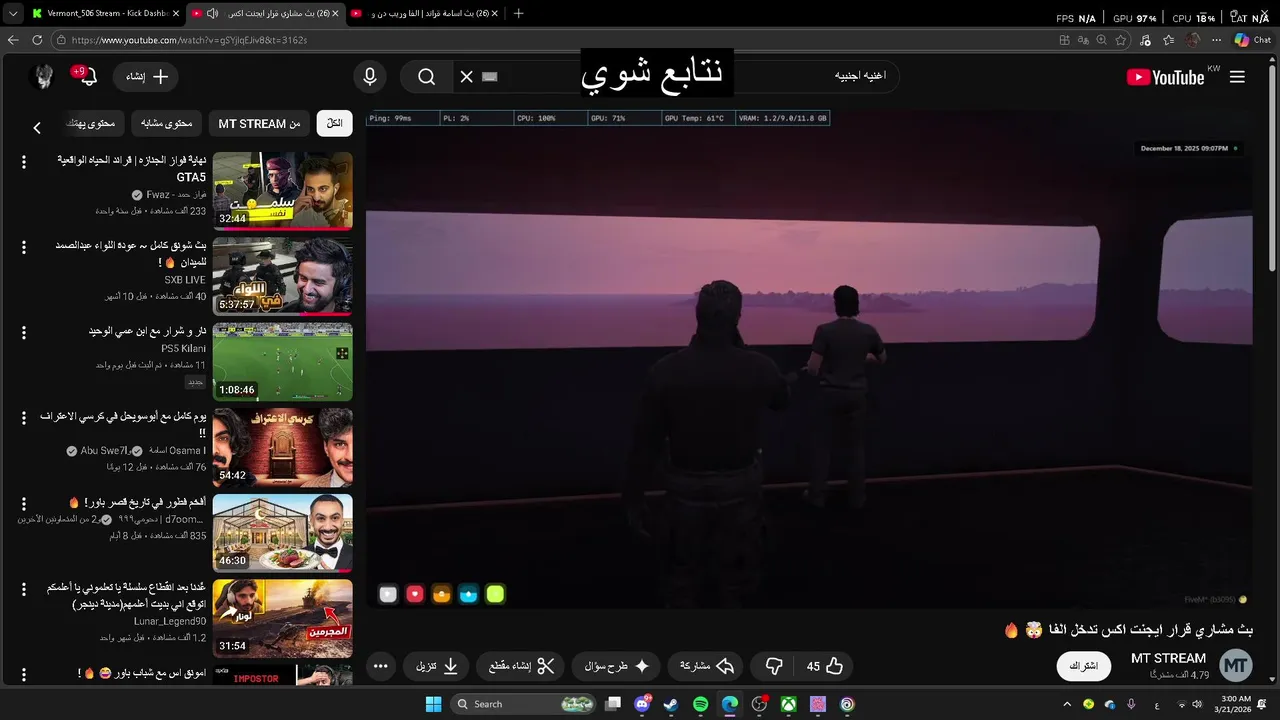The image size is (1280, 720).
Task: Run search with the magnifier icon
Action: pyautogui.click(x=427, y=77)
